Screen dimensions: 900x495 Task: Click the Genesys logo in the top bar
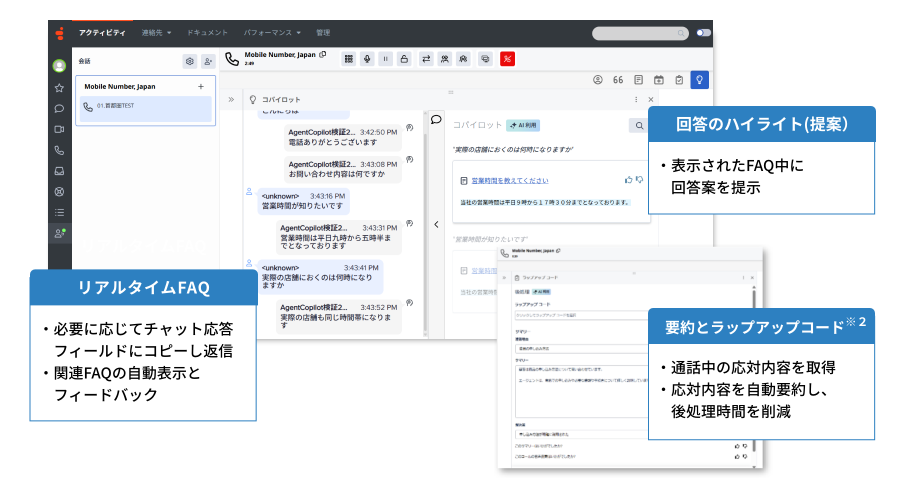click(60, 33)
